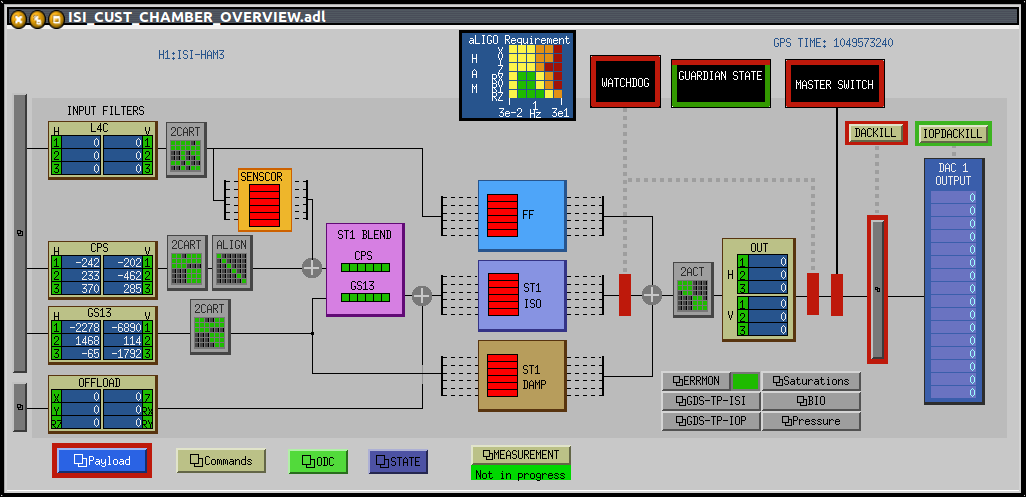Open the Commands menu
Image resolution: width=1026 pixels, height=497 pixels.
[221, 461]
